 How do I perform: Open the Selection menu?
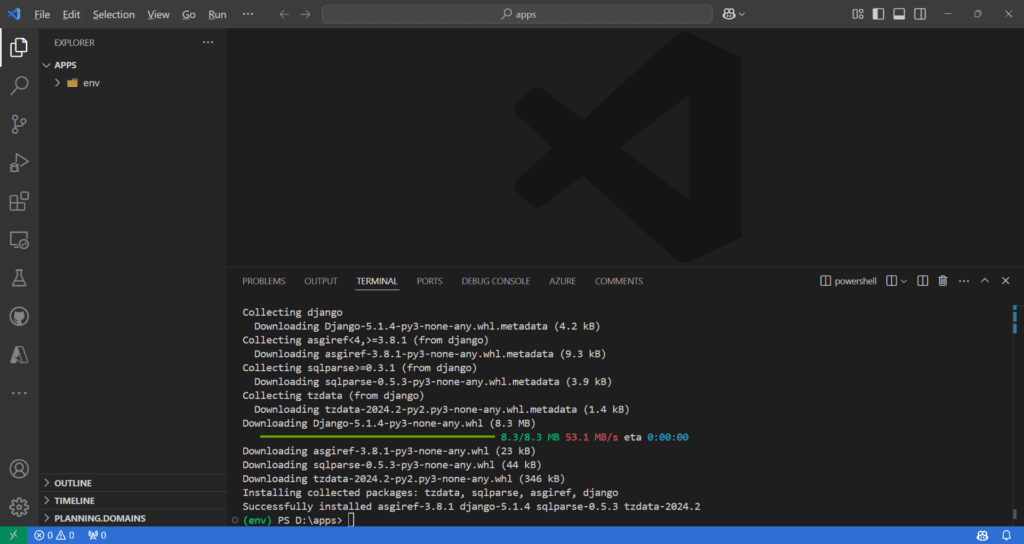114,14
